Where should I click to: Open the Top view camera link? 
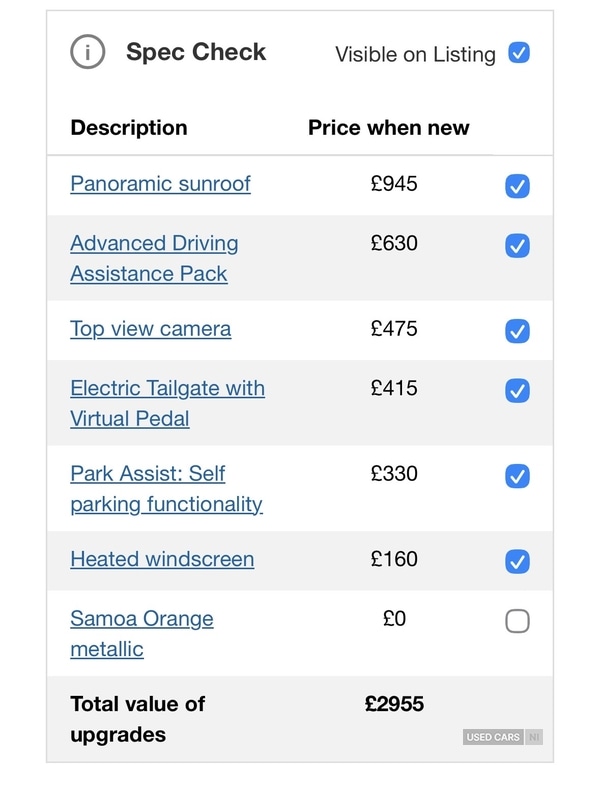[150, 329]
